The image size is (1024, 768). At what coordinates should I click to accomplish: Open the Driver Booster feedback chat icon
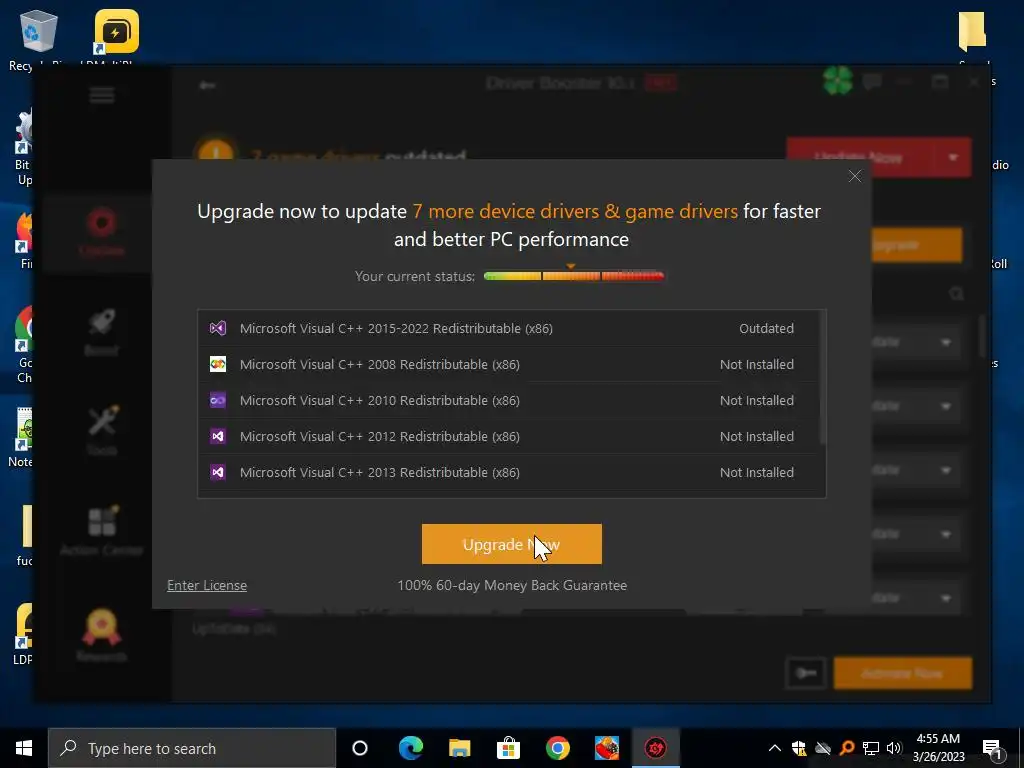pos(872,82)
